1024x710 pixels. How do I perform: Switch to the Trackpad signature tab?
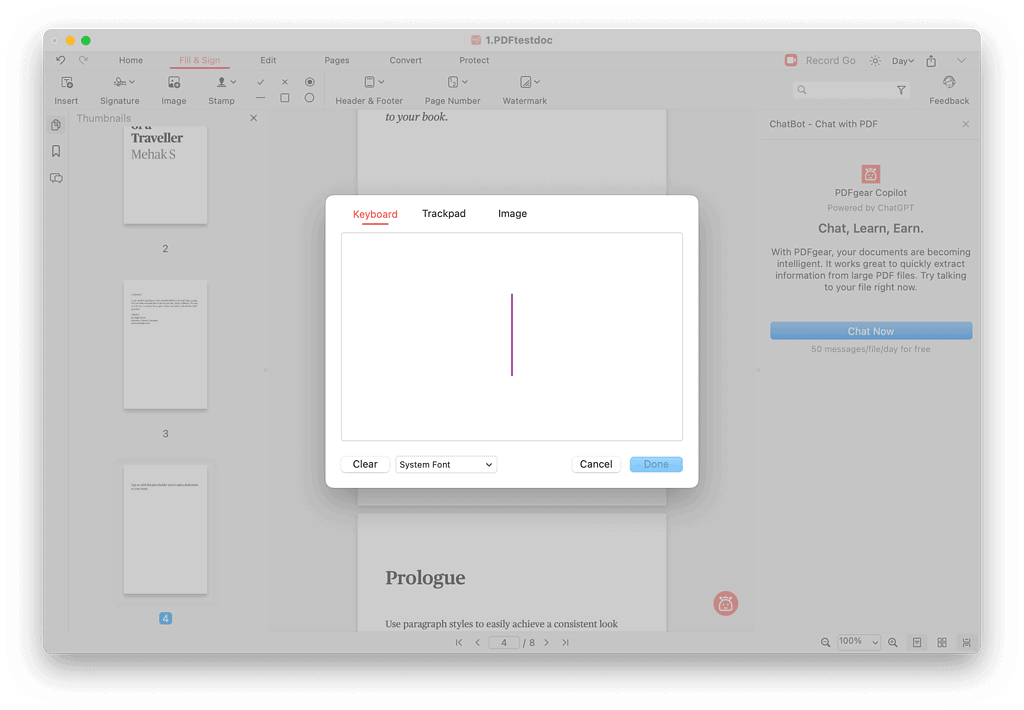point(443,214)
